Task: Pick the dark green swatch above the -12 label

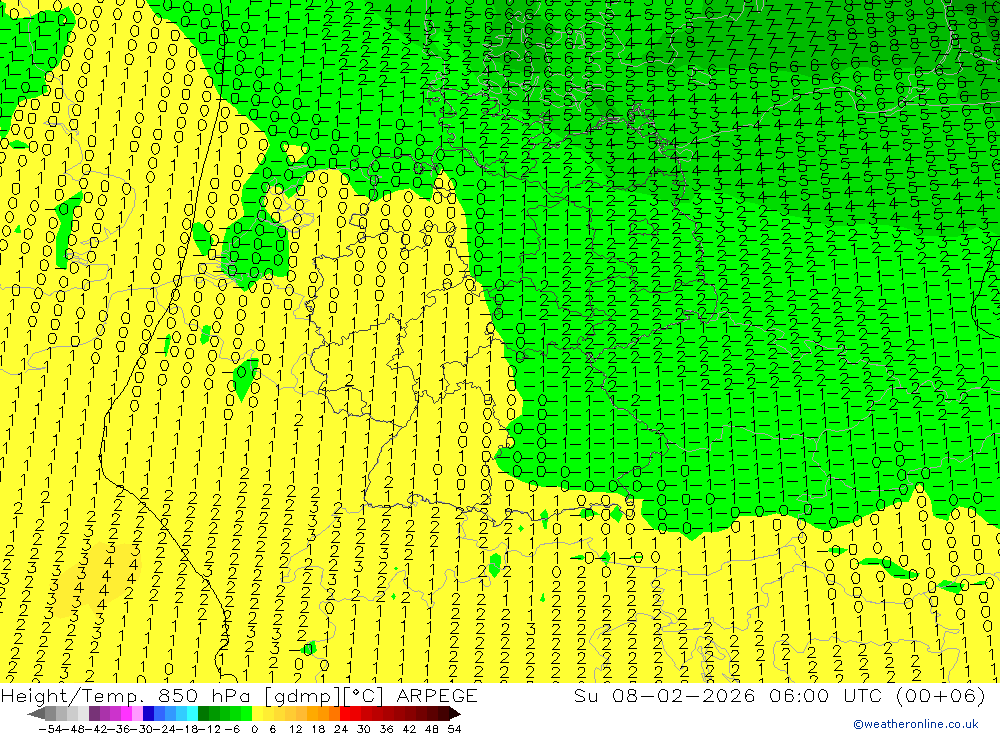Action: (x=203, y=713)
